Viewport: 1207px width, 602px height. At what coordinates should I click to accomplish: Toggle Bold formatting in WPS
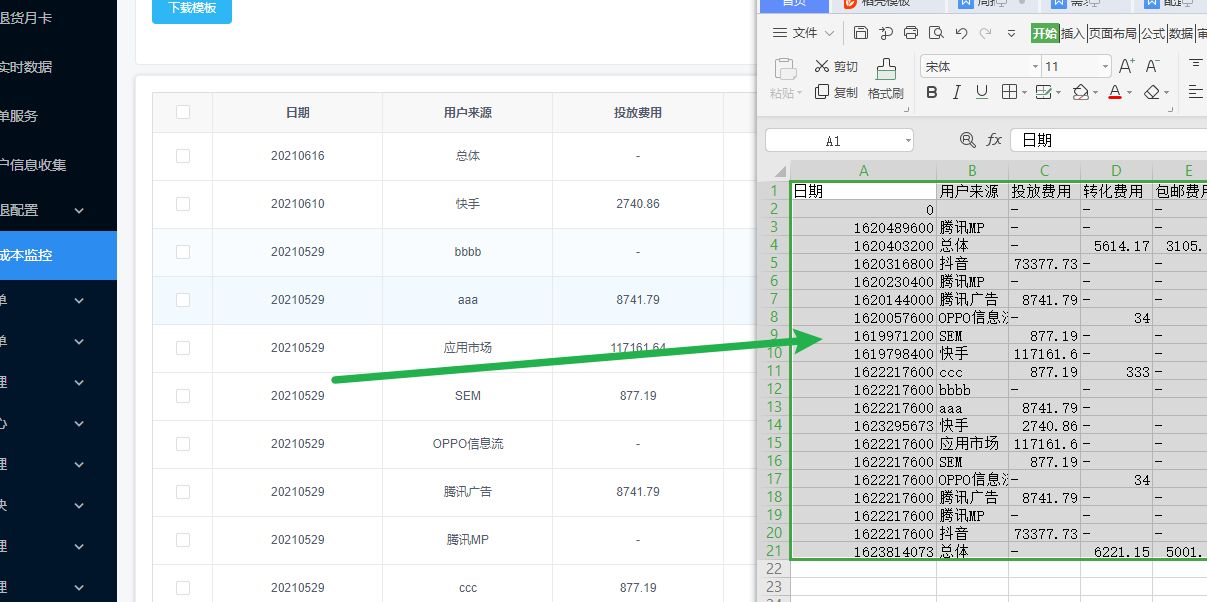click(932, 92)
